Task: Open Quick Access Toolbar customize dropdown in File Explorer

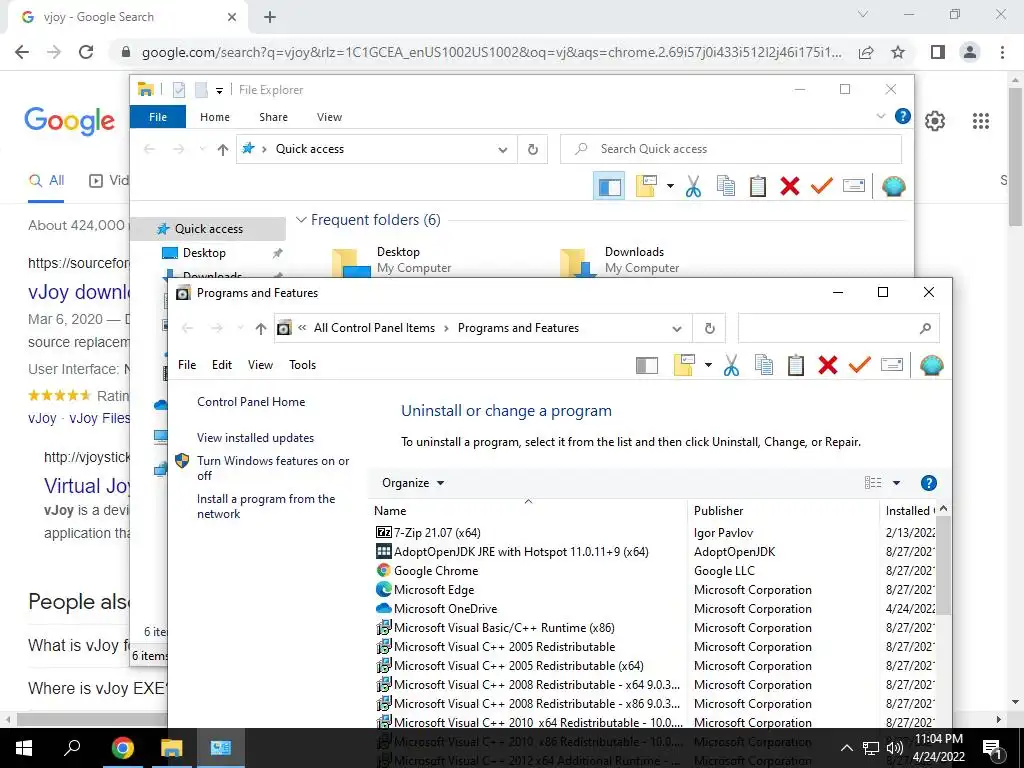Action: 219,91
